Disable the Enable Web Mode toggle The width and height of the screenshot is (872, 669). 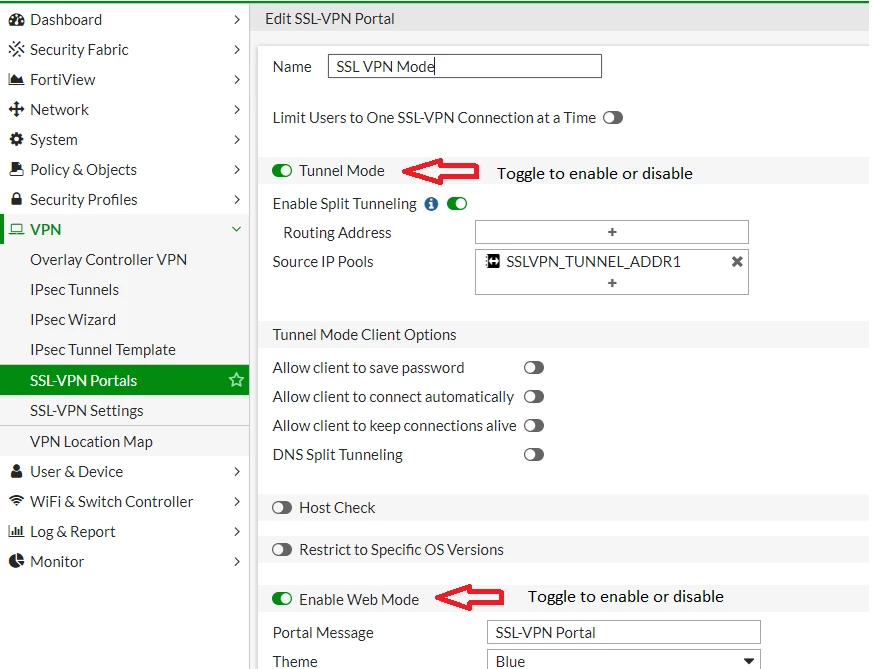[282, 599]
